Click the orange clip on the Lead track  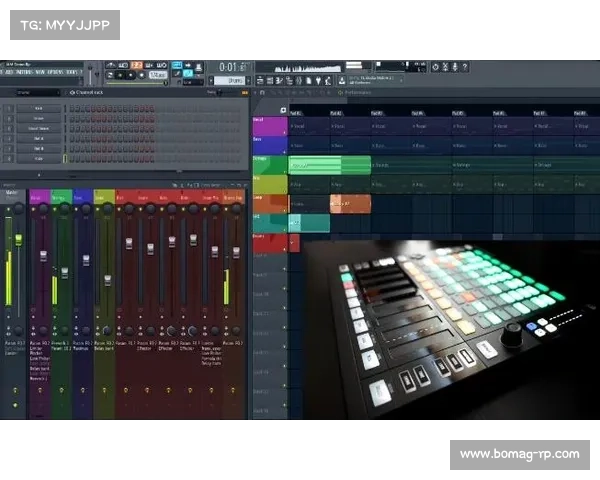point(350,204)
